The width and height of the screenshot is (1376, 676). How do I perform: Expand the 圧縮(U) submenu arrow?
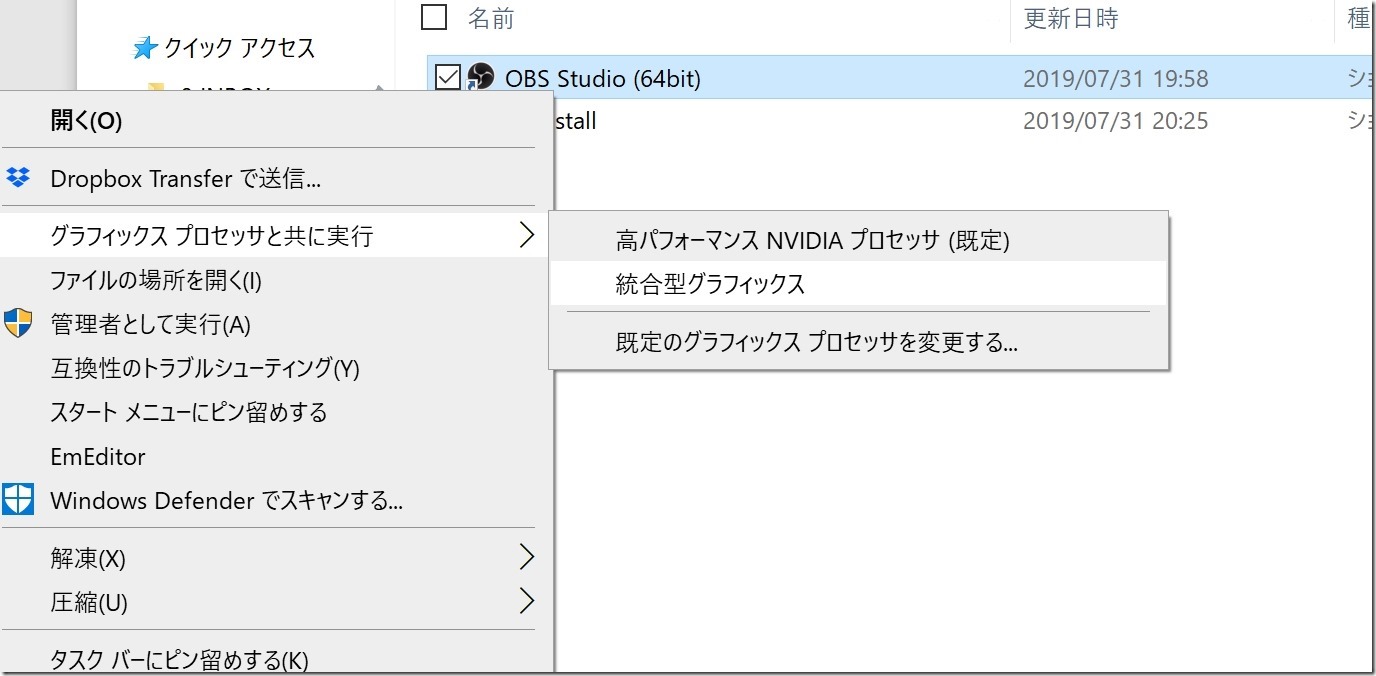click(527, 601)
